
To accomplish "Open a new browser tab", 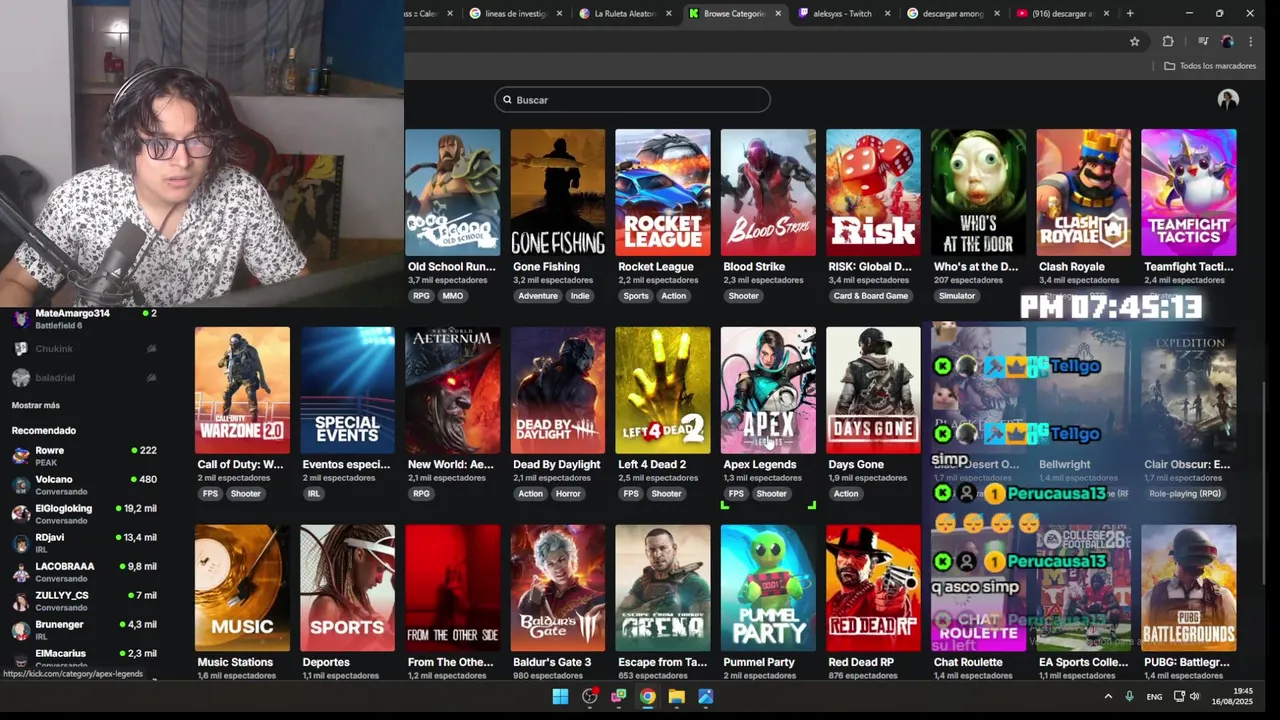I will 1130,13.
